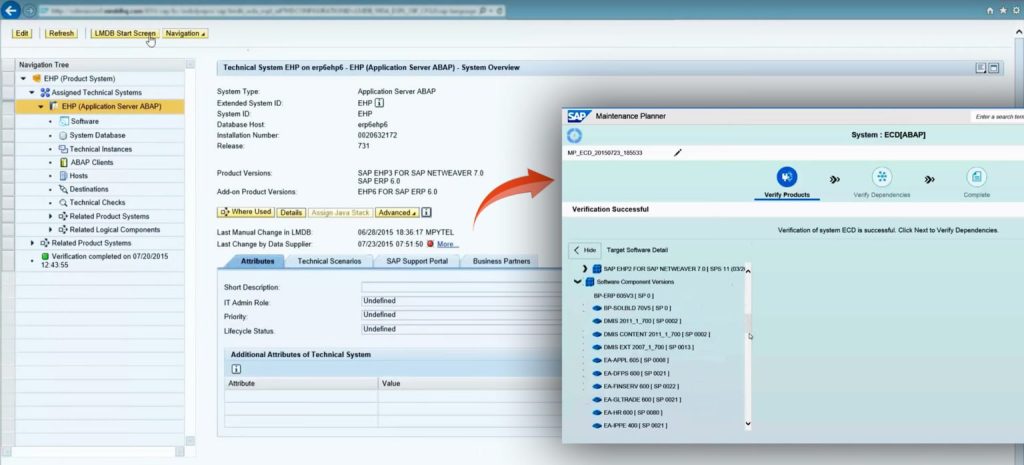Click the green verification status icon
The height and width of the screenshot is (465, 1024).
point(45,257)
